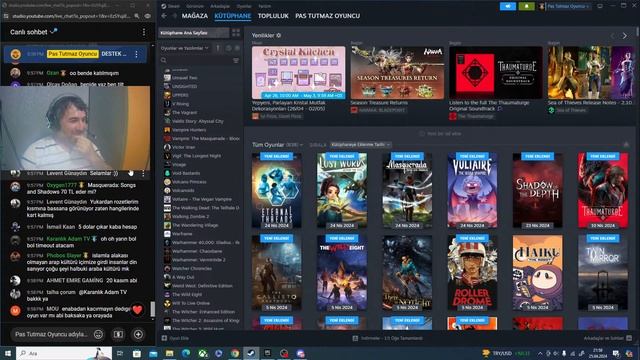640x360 pixels.
Task: Open the Yardım menu
Action: tap(264, 6)
